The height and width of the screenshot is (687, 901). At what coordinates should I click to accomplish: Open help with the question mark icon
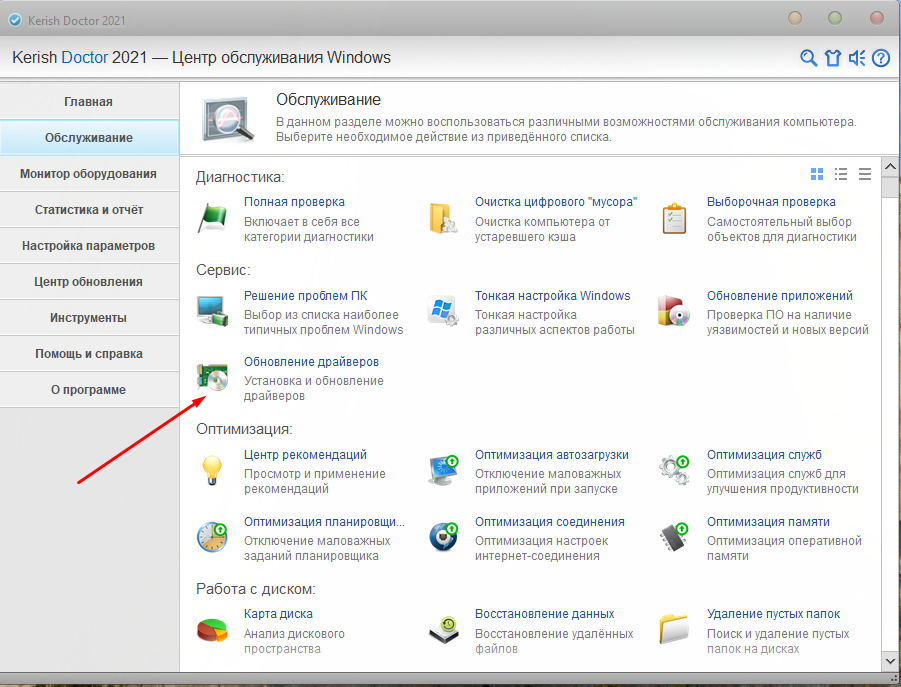pos(881,57)
